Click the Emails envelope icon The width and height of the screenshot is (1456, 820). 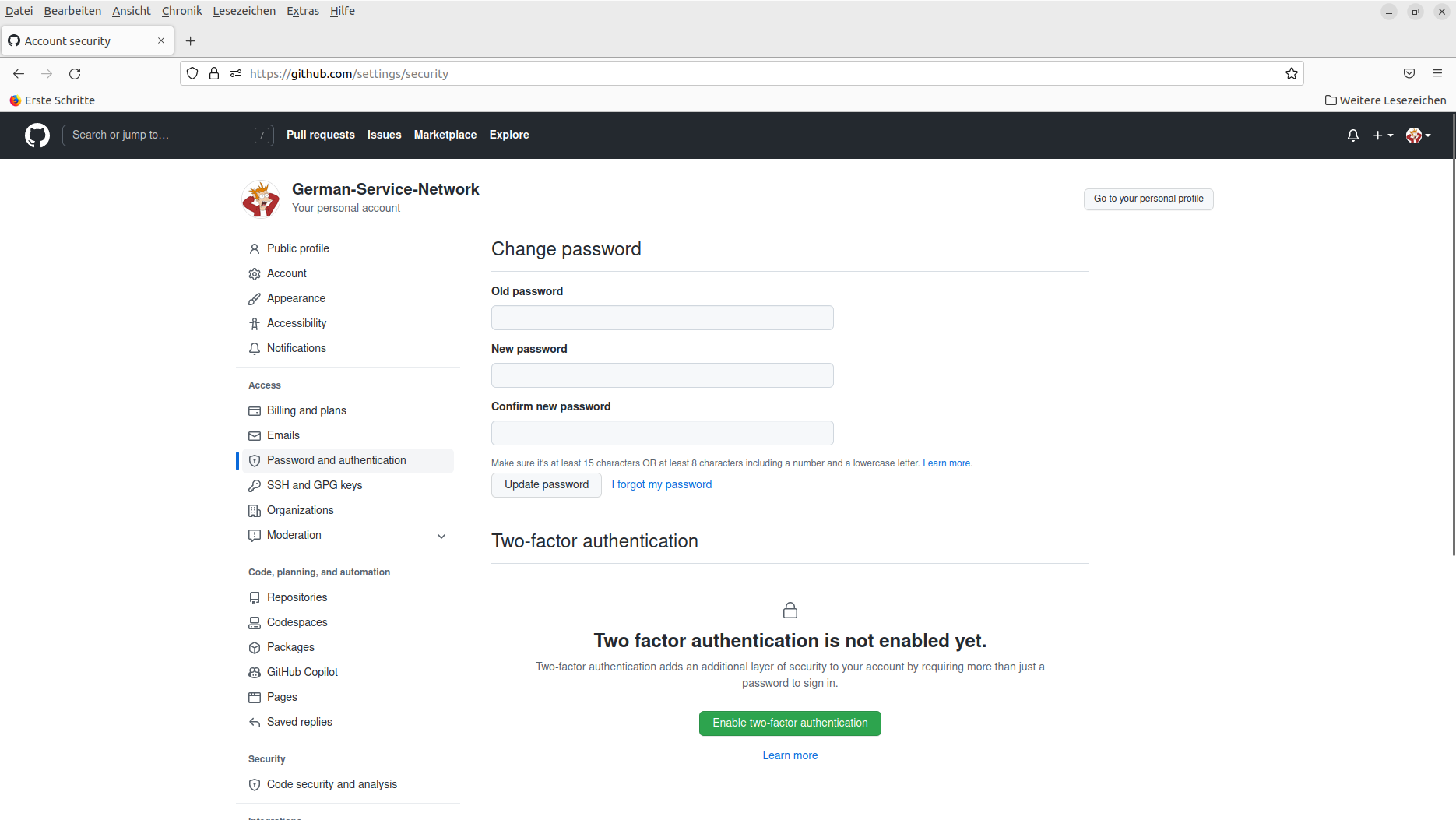[255, 436]
